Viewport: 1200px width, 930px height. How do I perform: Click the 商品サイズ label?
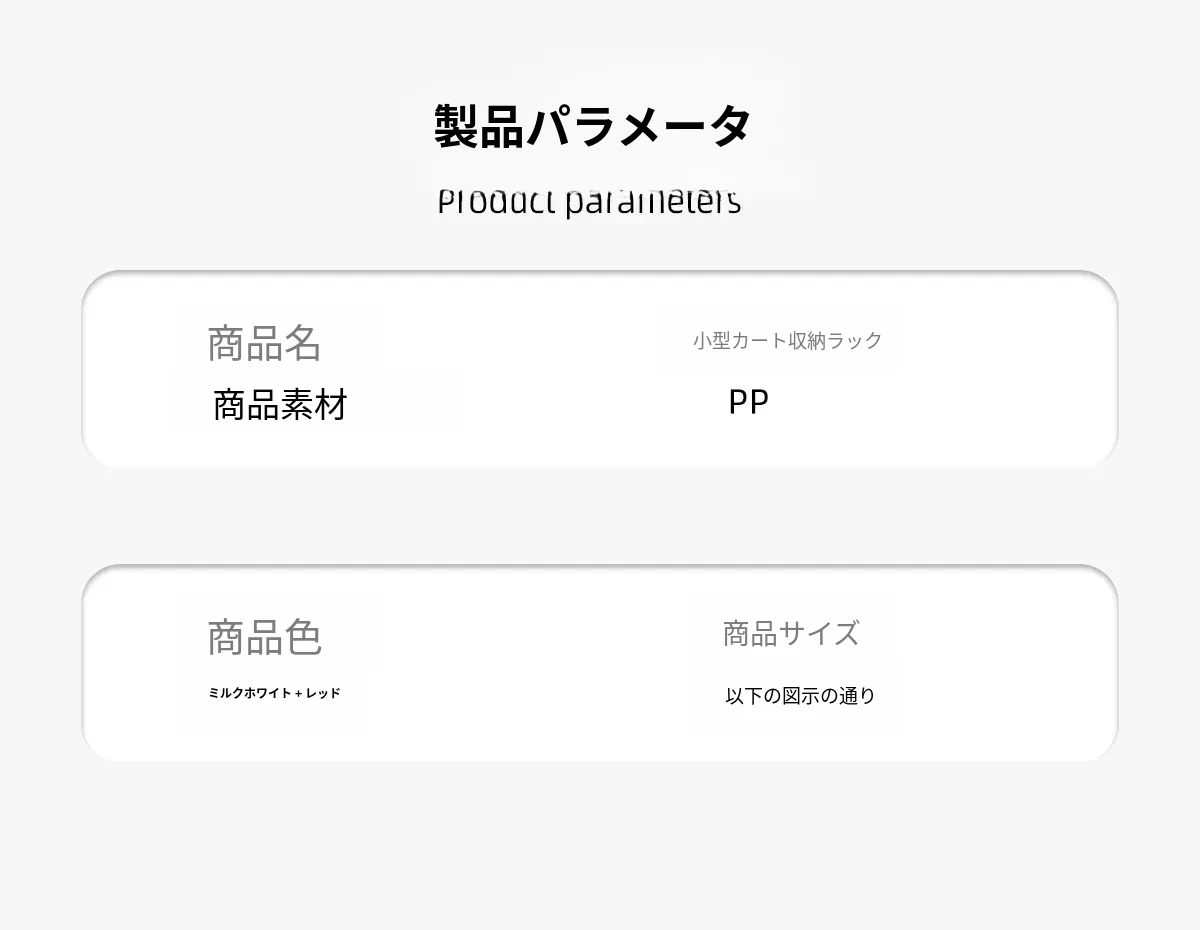(790, 633)
